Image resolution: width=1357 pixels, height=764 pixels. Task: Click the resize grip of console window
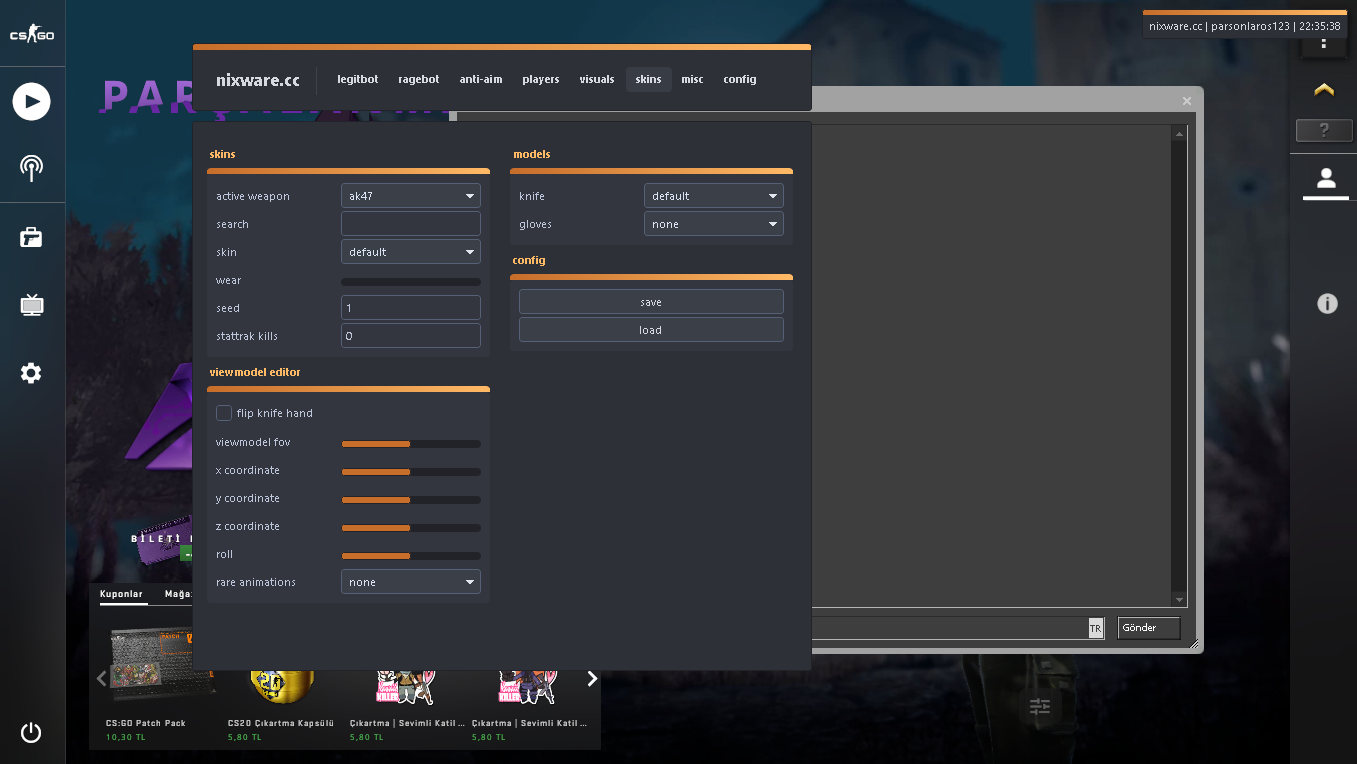1194,645
